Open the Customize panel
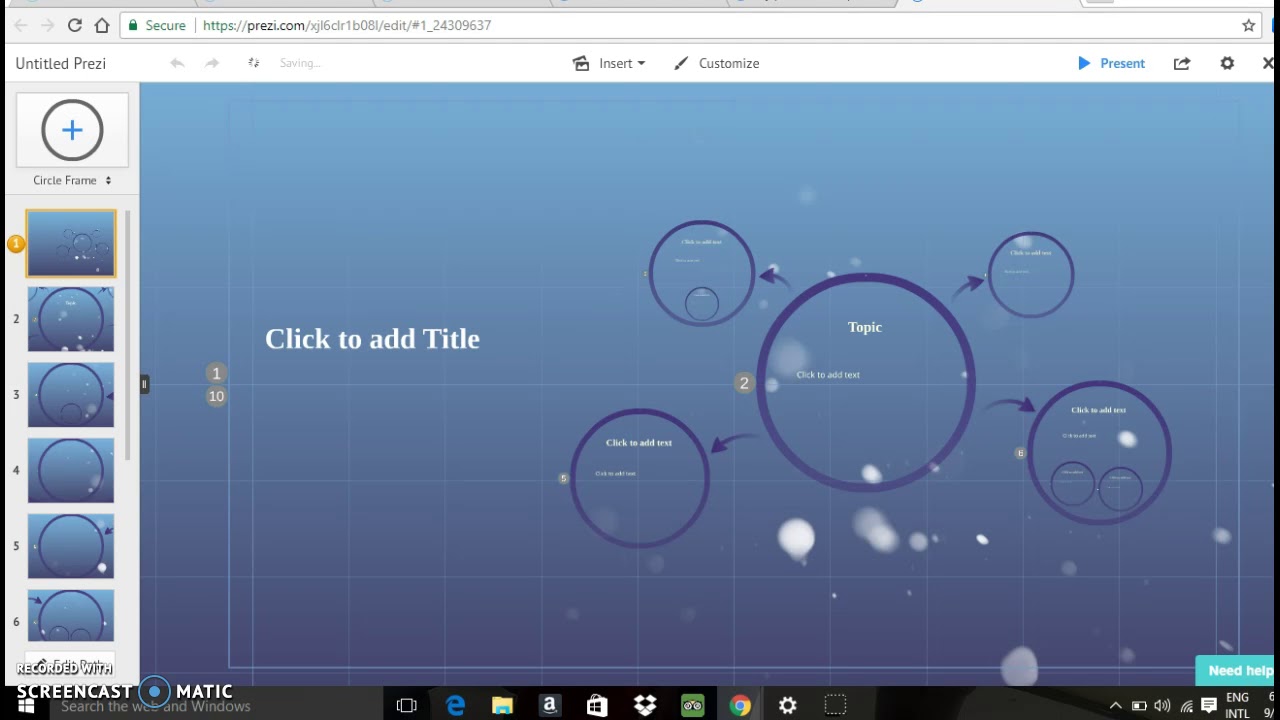This screenshot has width=1280, height=720. 717,63
